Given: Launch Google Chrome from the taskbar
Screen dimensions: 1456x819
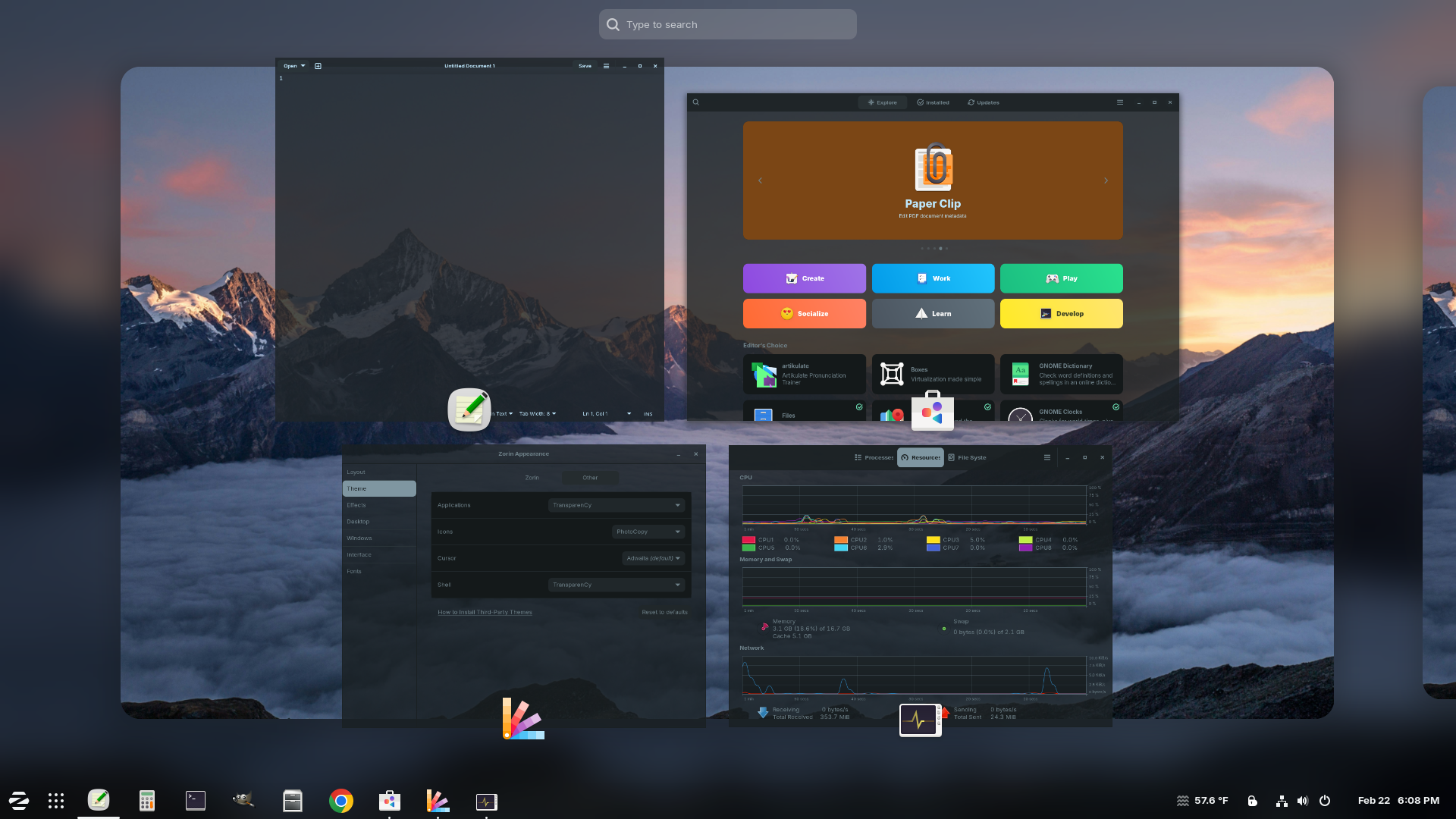Looking at the screenshot, I should [341, 801].
